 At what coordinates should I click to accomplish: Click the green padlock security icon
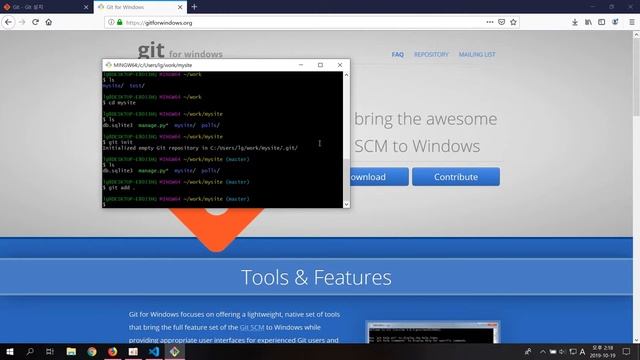120,22
